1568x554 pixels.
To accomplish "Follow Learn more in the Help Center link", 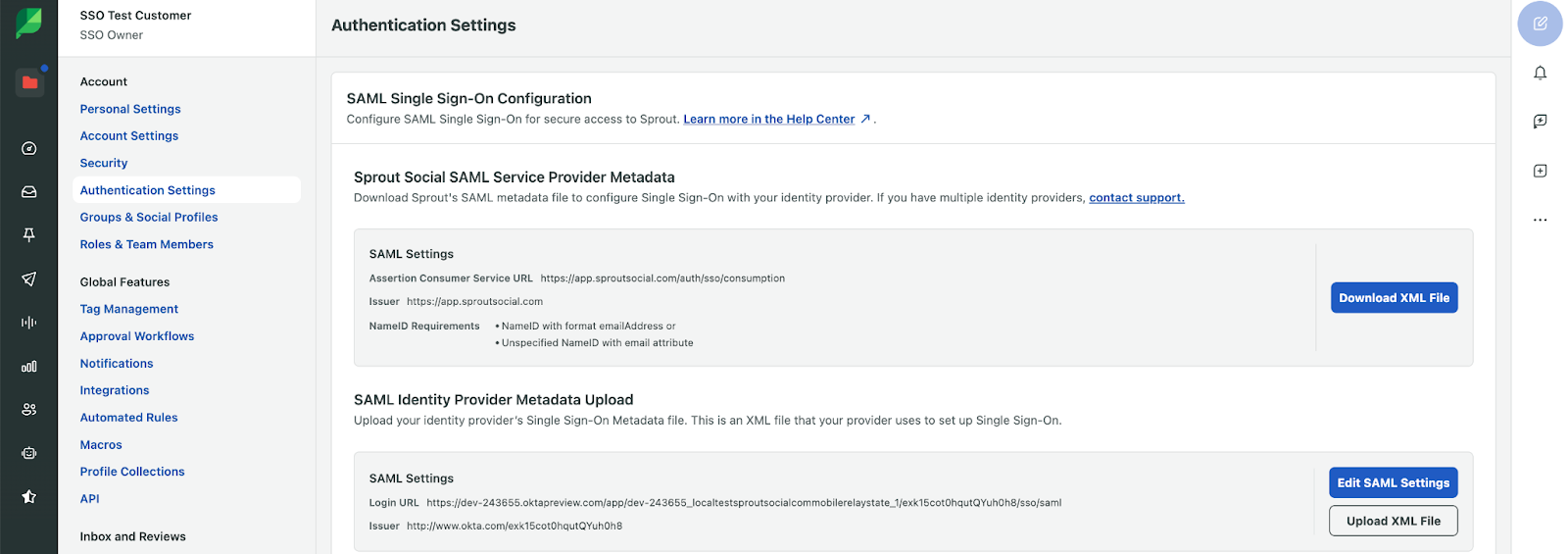I will pyautogui.click(x=769, y=120).
